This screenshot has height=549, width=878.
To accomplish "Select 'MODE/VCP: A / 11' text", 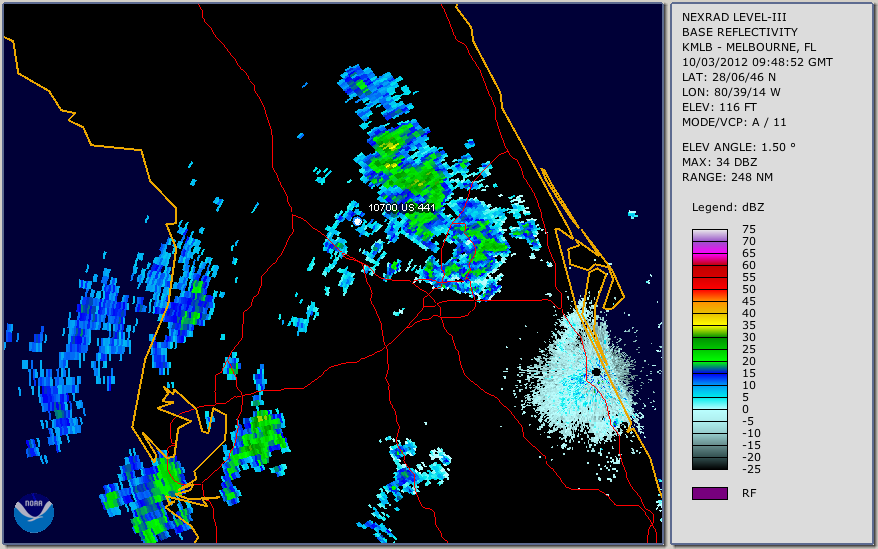I will click(734, 122).
